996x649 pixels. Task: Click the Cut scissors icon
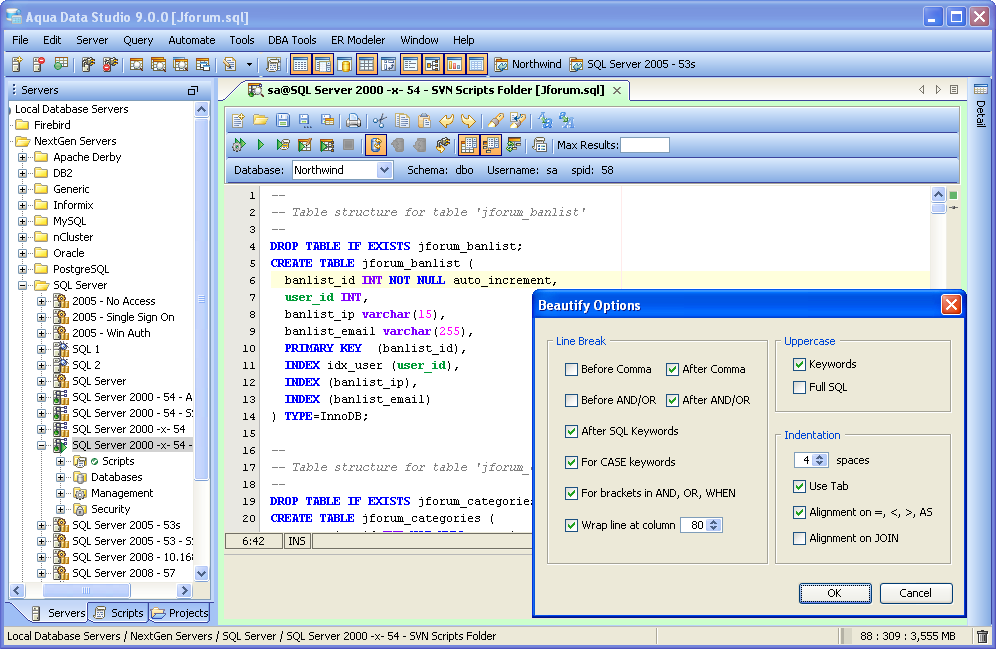click(x=379, y=121)
